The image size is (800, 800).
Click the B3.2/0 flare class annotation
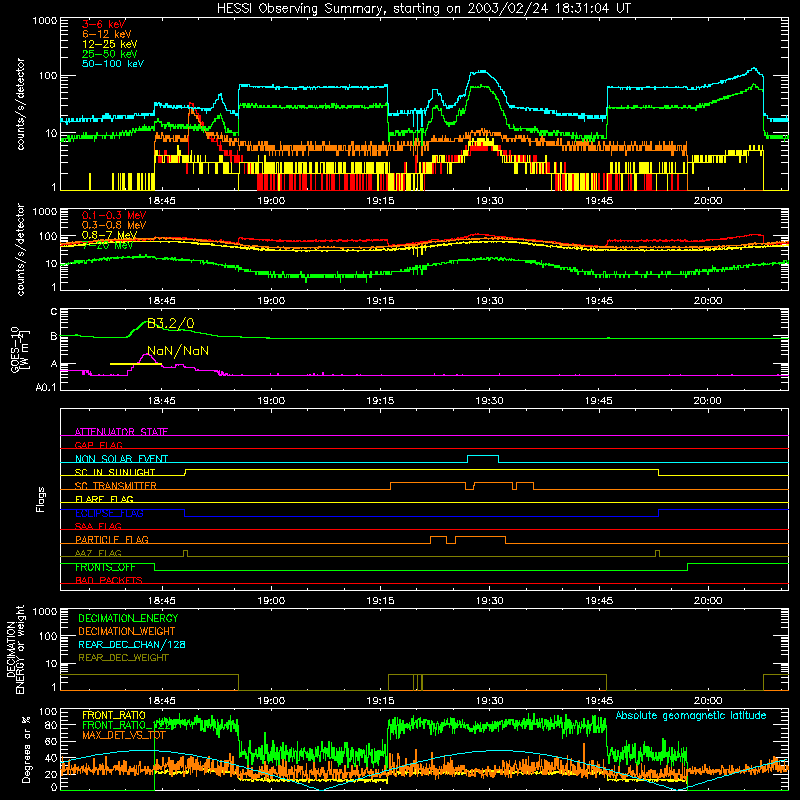click(170, 323)
